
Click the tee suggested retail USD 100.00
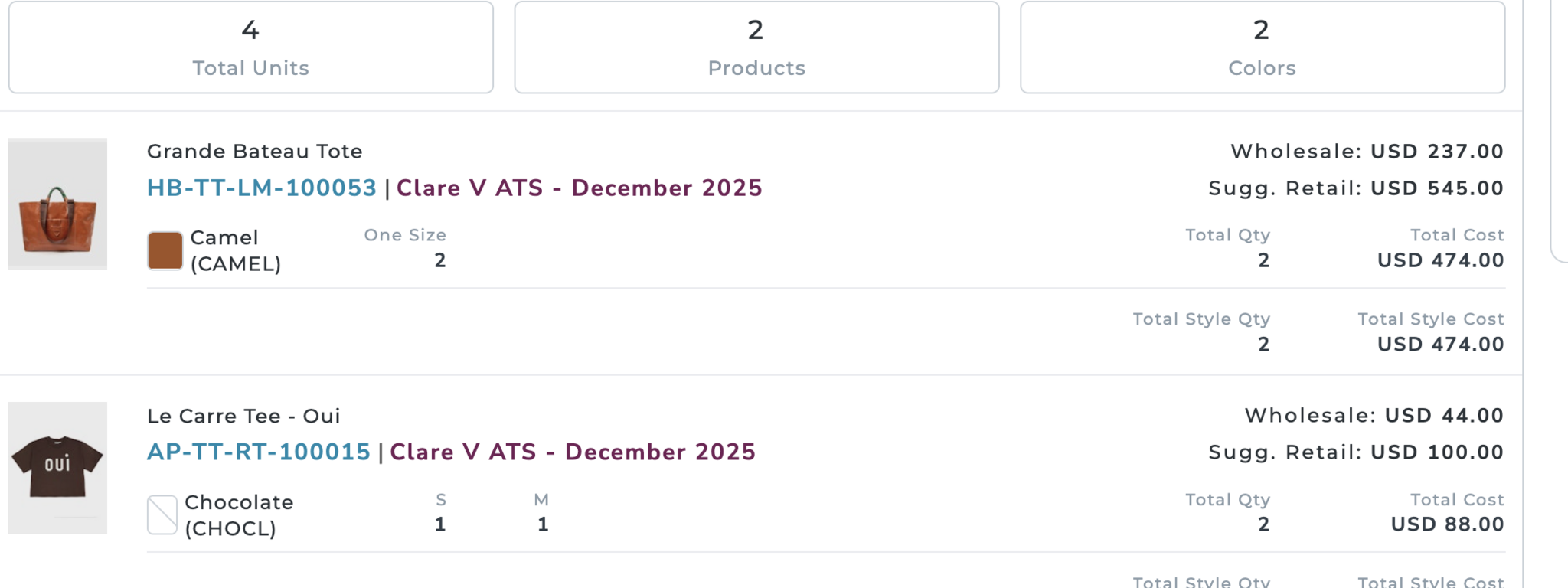click(1436, 452)
